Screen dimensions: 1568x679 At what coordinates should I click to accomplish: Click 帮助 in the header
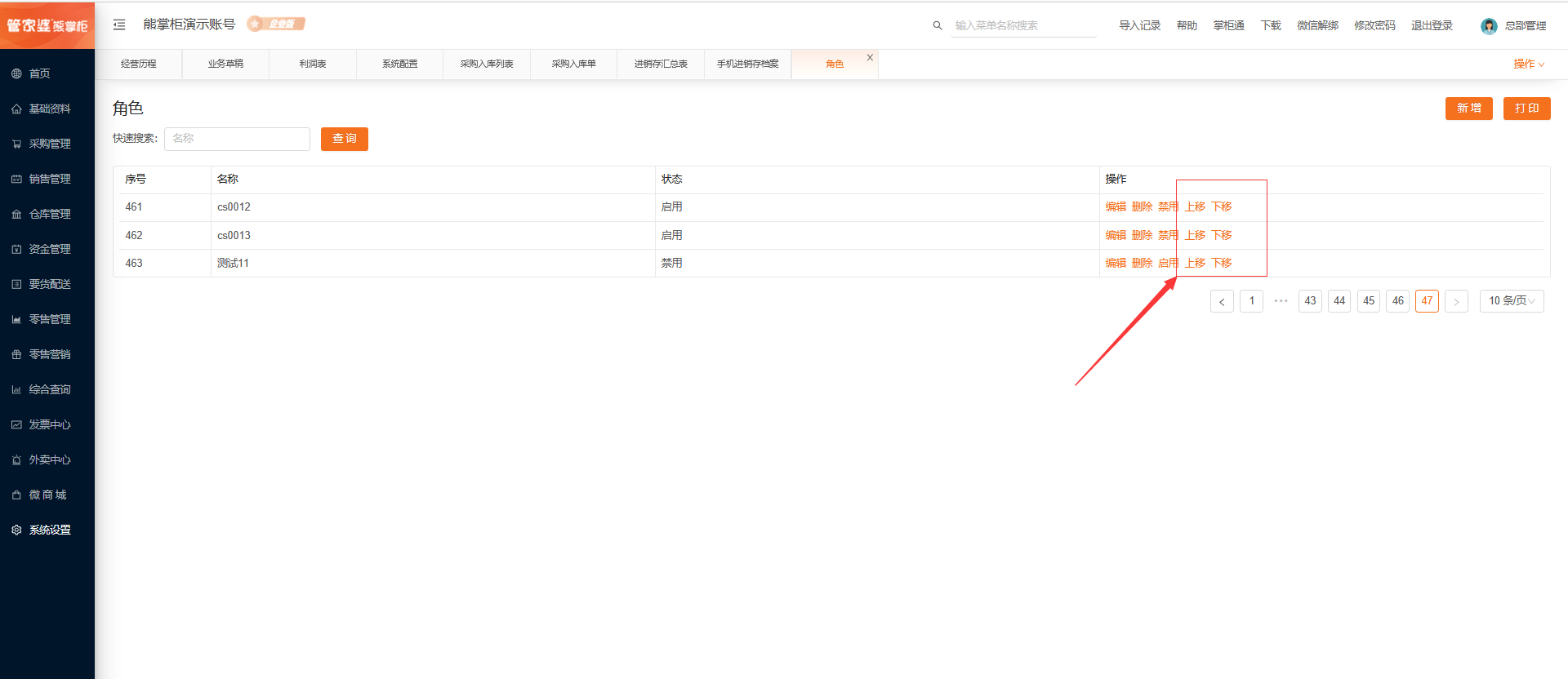pyautogui.click(x=1187, y=25)
